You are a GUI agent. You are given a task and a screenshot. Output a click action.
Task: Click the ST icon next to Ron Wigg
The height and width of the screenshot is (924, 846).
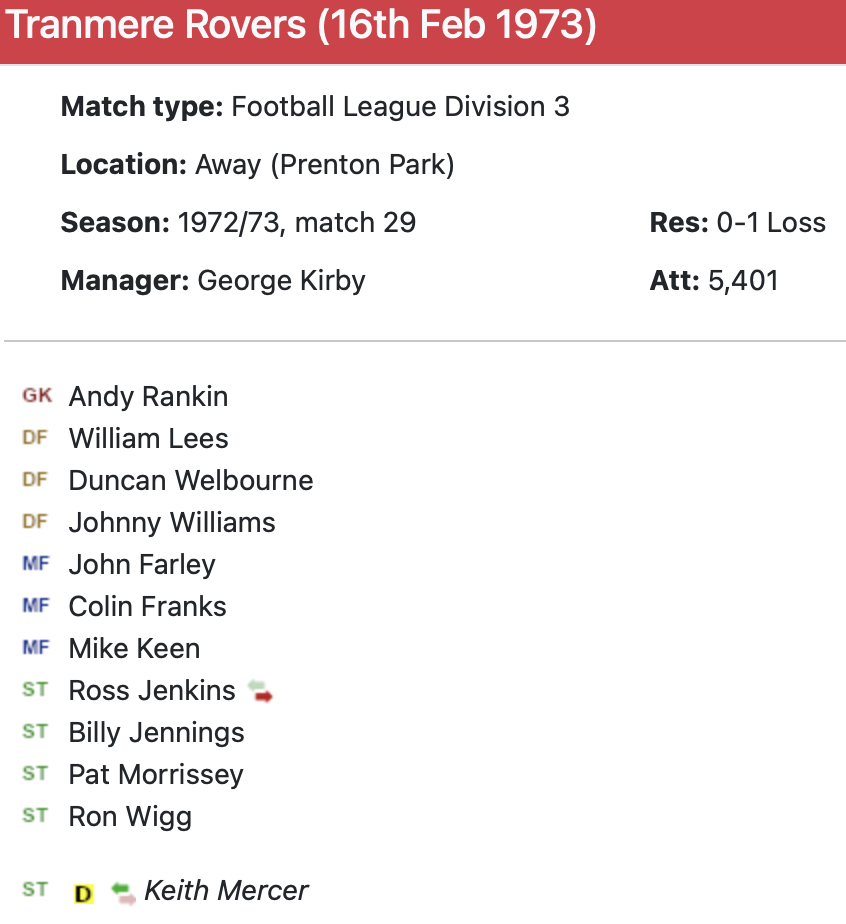pos(35,816)
